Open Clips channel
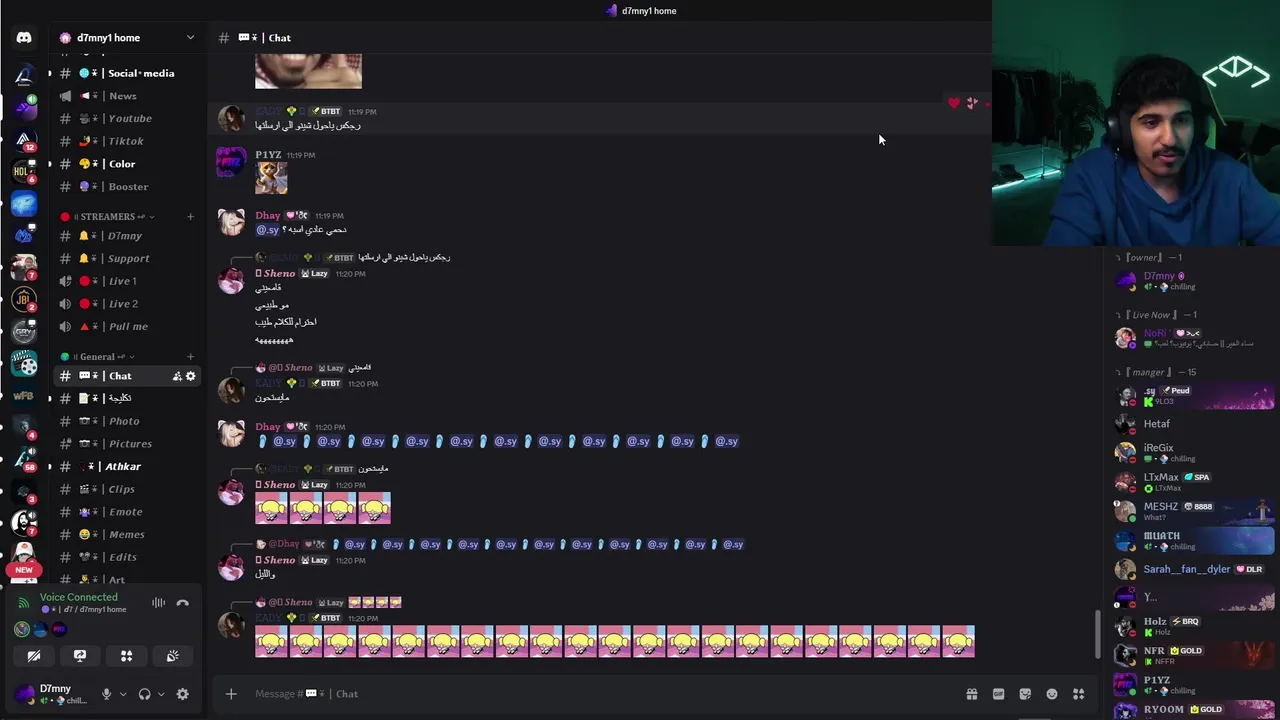The image size is (1280, 720). [128, 489]
